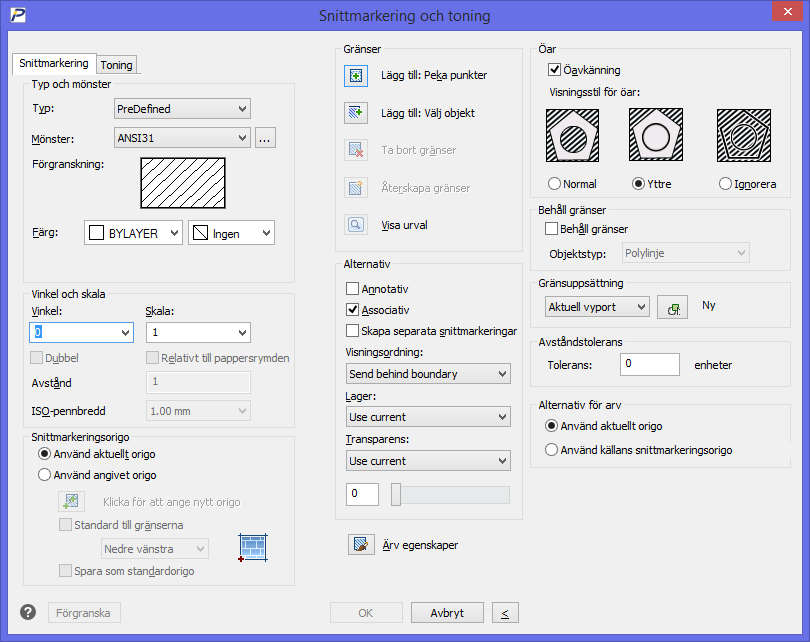Open the Mönster dropdown showing ANSI31

click(182, 138)
